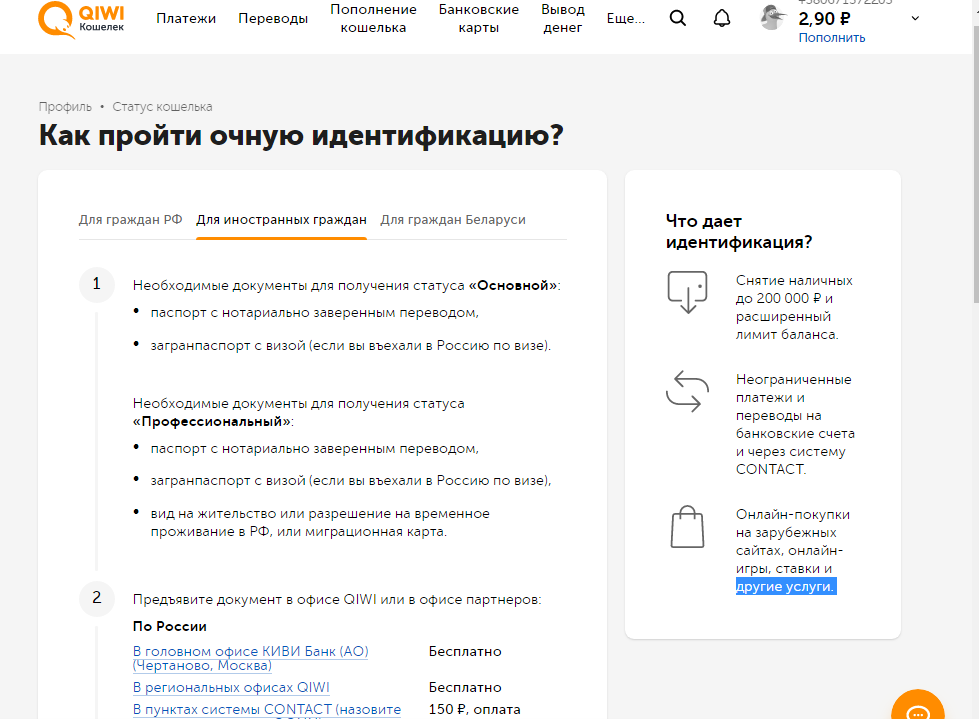Screen dimensions: 979x719
Task: Click step number 1 circle
Action: [x=97, y=285]
